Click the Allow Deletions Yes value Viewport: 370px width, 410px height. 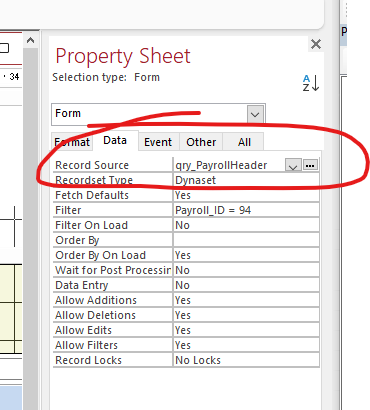point(246,315)
